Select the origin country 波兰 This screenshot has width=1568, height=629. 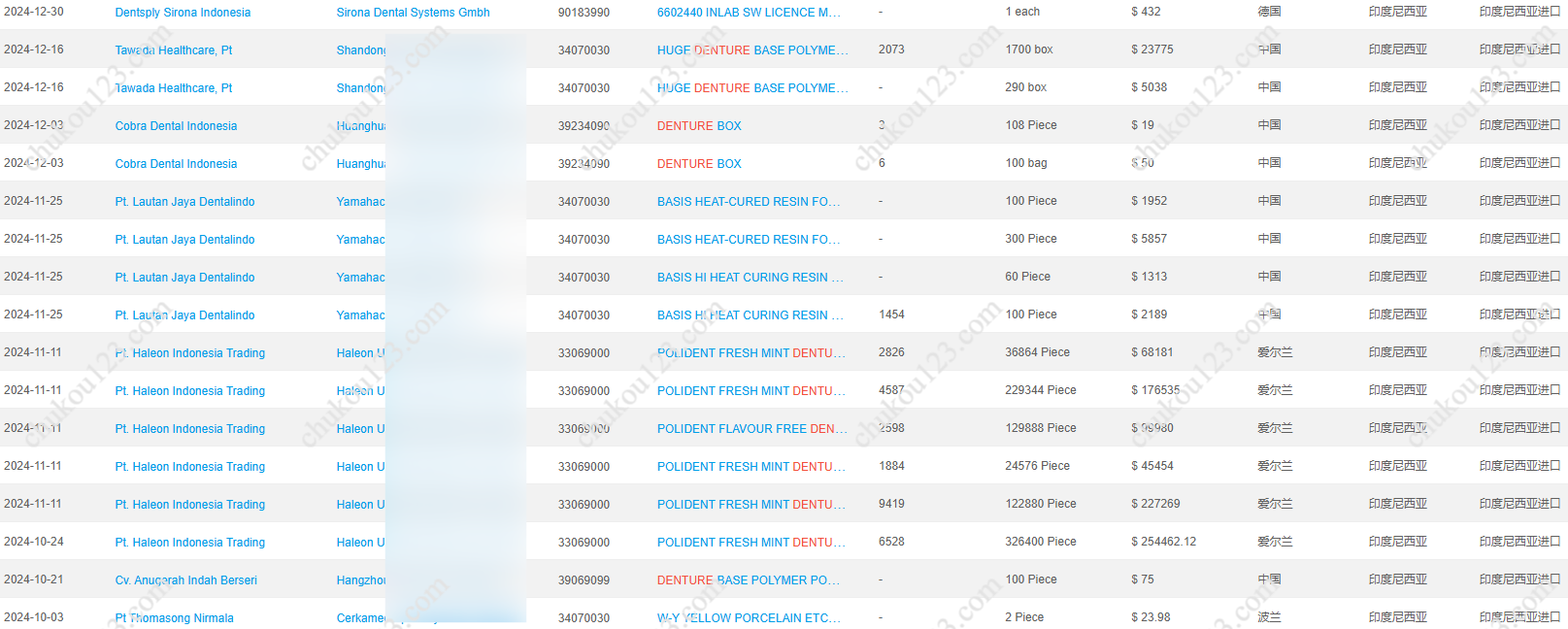[1269, 617]
